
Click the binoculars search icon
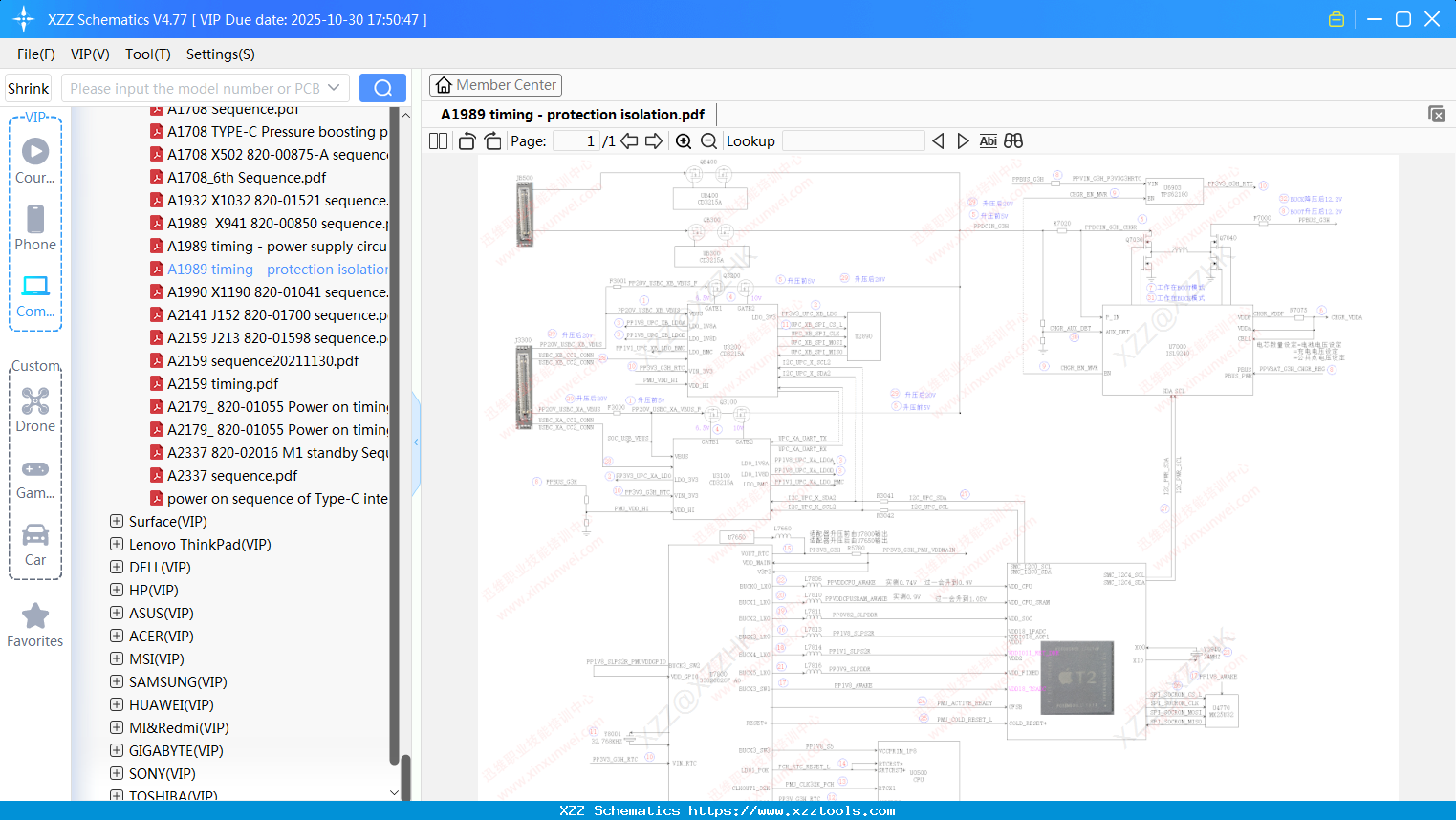[1013, 141]
